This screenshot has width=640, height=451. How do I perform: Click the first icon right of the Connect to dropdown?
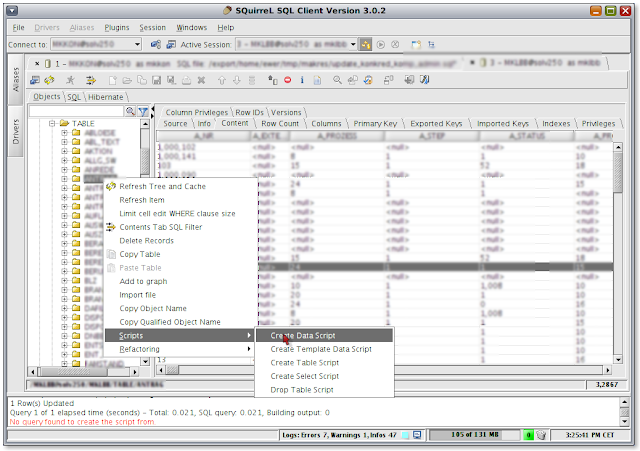(156, 44)
